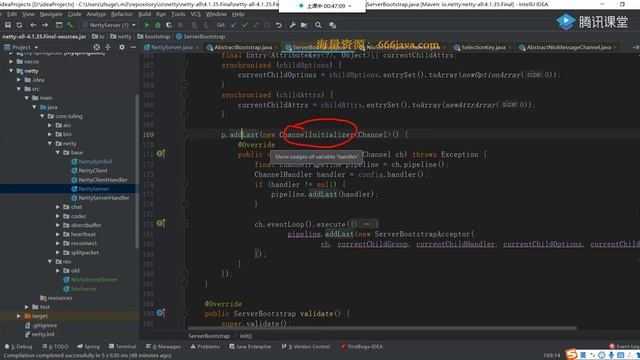Click the Git commit green checkmark icon
The height and width of the screenshot is (360, 640).
[x=244, y=25]
